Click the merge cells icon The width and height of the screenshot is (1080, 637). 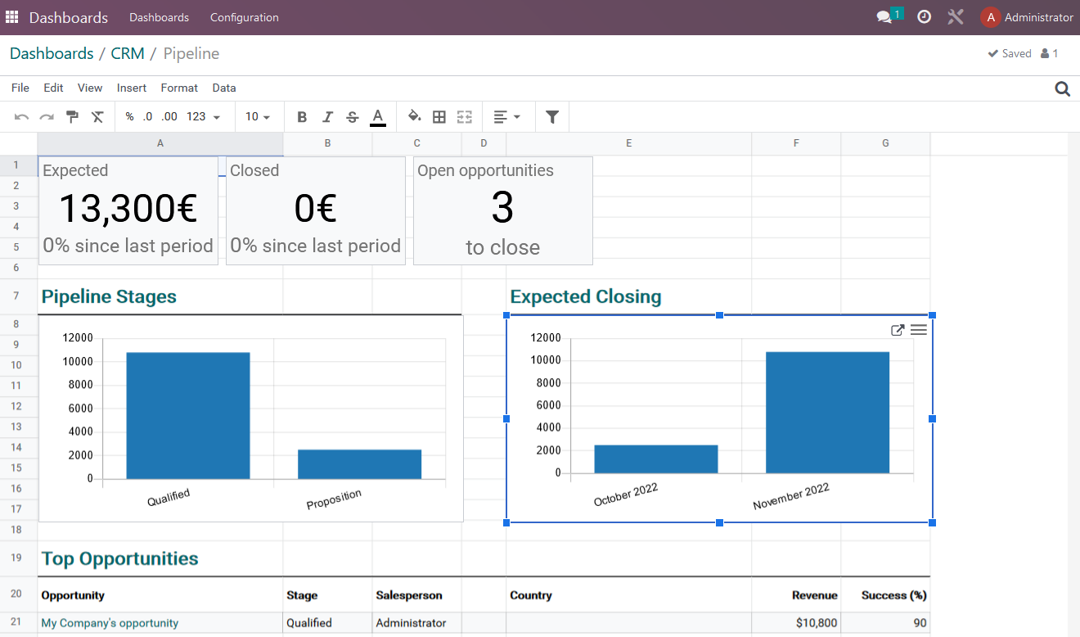[464, 117]
